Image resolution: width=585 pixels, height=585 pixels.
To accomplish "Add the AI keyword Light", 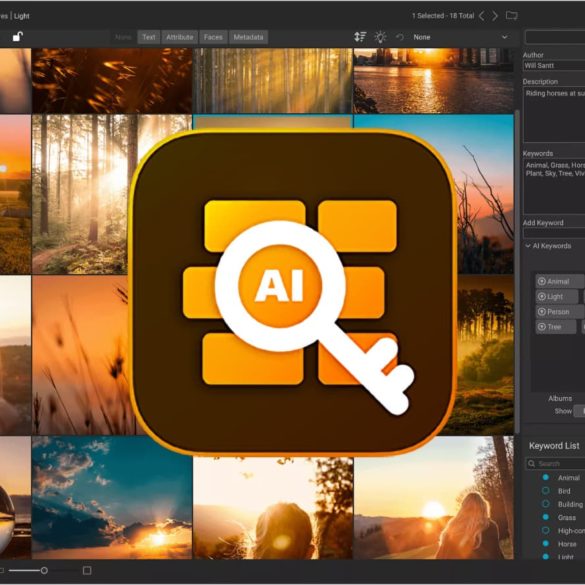I will click(x=557, y=297).
